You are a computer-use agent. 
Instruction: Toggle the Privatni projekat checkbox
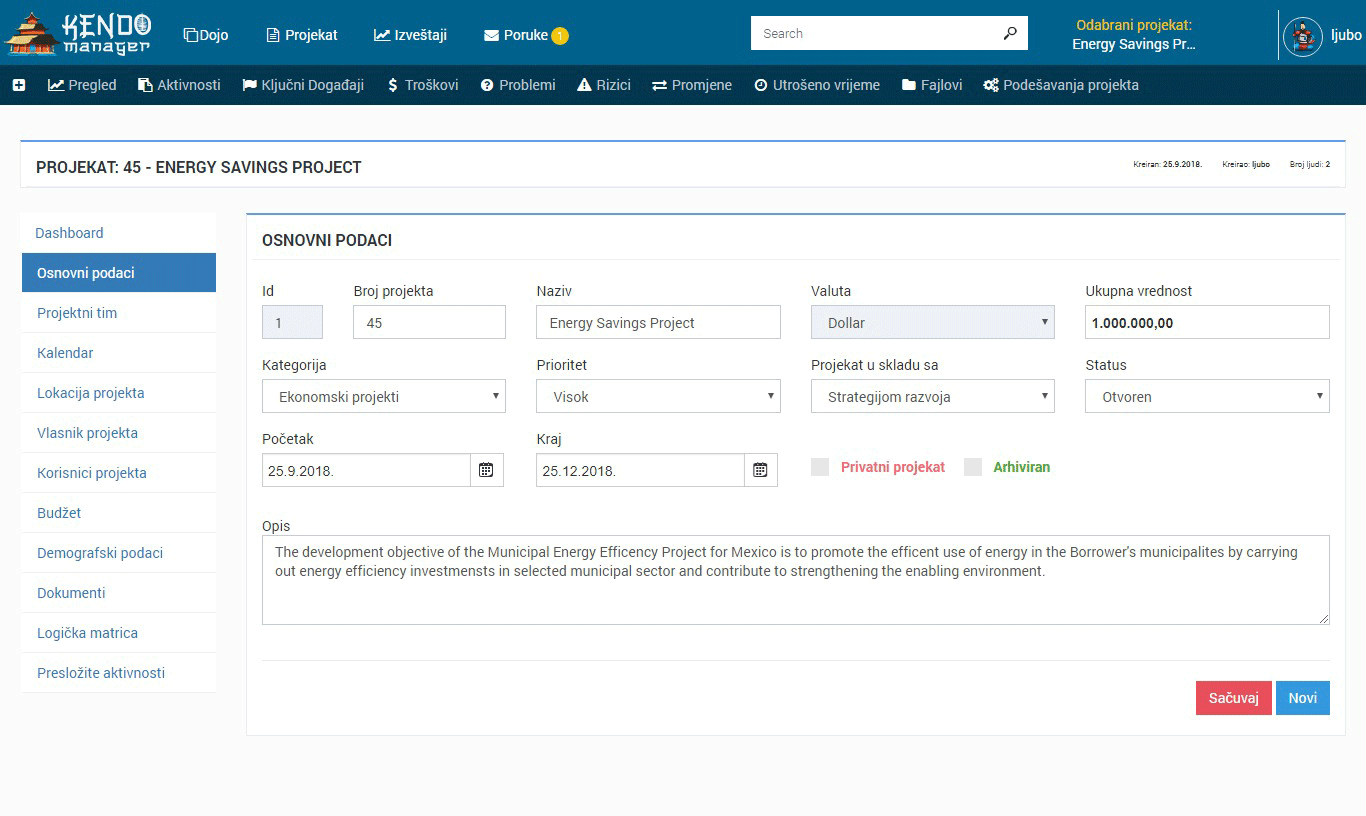tap(820, 467)
